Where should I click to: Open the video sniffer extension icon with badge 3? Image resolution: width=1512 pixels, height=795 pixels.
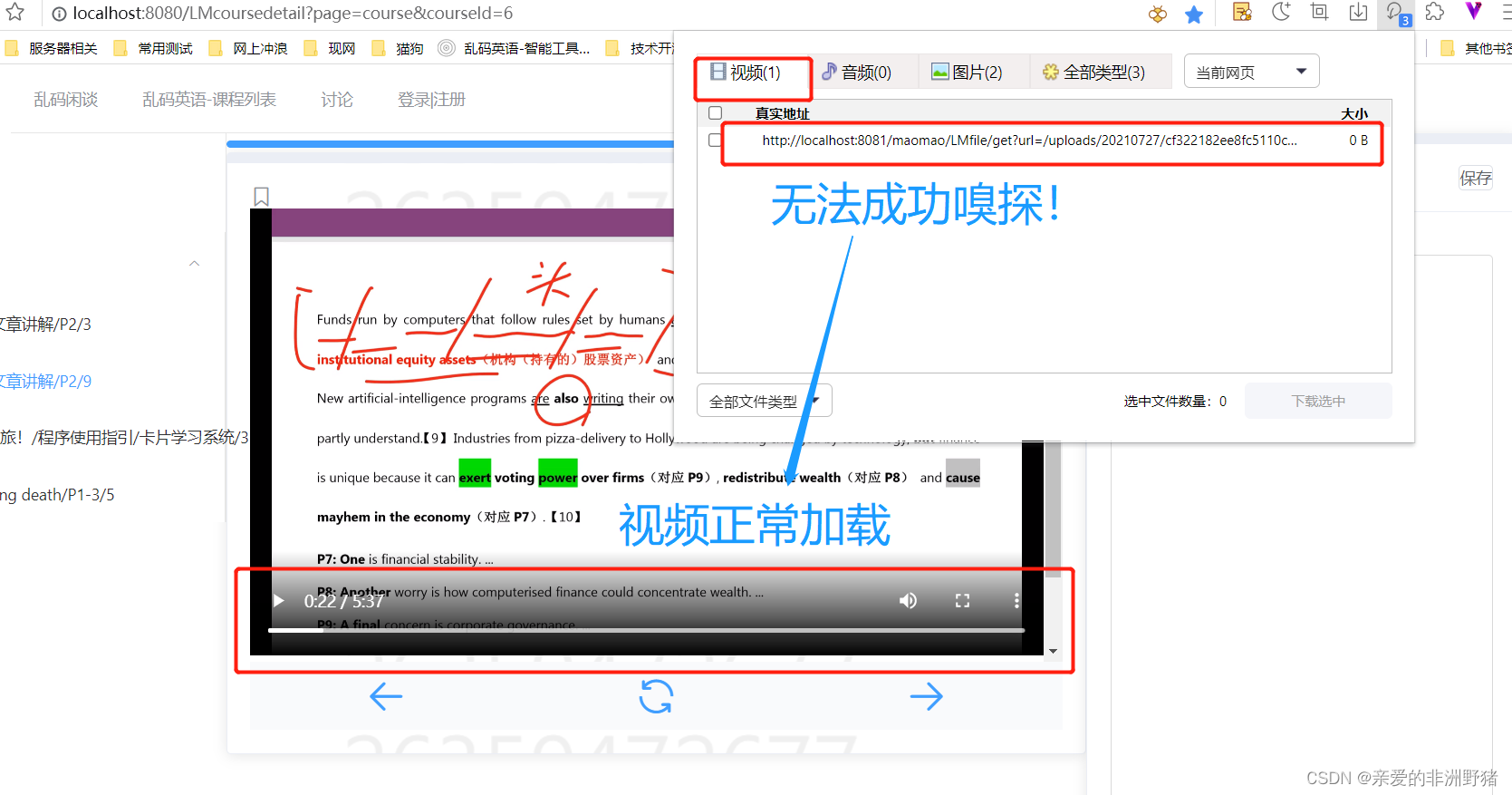point(1396,13)
